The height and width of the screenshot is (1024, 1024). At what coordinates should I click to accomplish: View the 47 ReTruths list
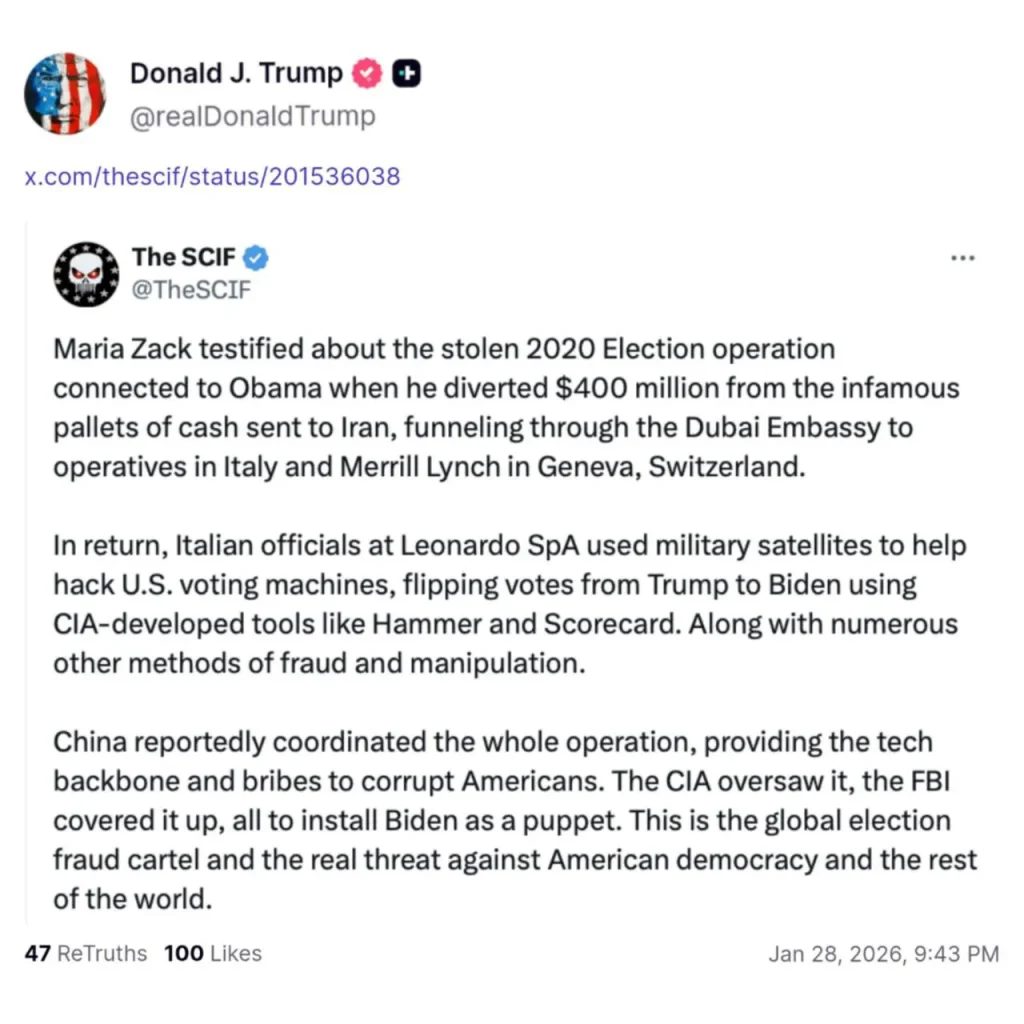pos(85,954)
